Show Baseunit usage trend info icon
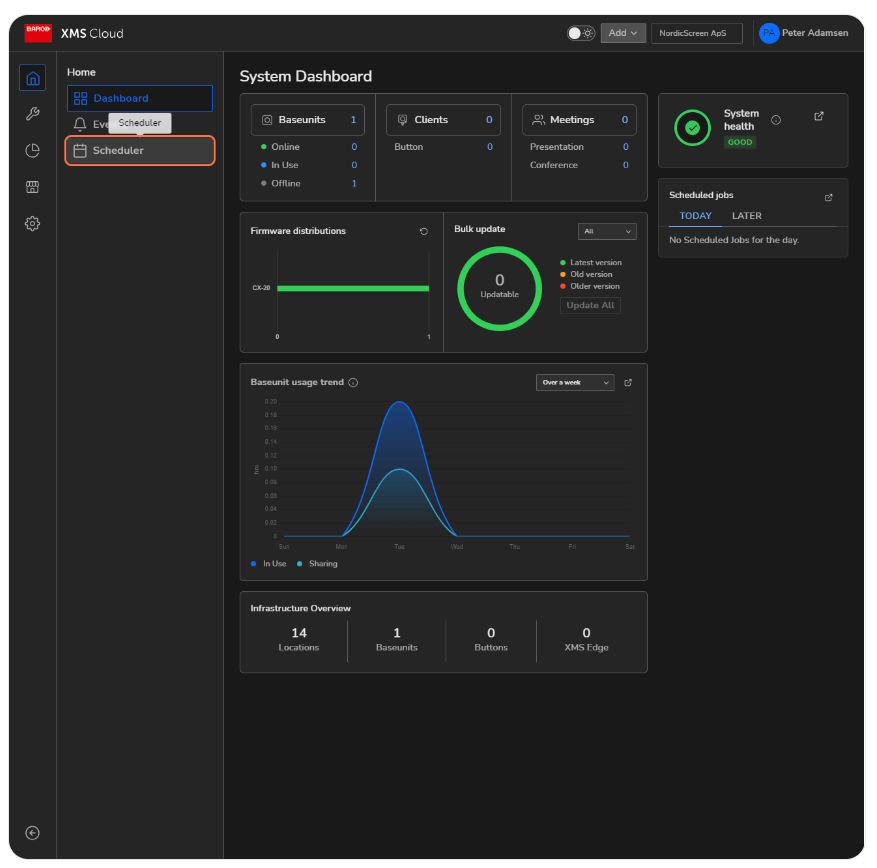This screenshot has height=868, width=877. (x=353, y=383)
